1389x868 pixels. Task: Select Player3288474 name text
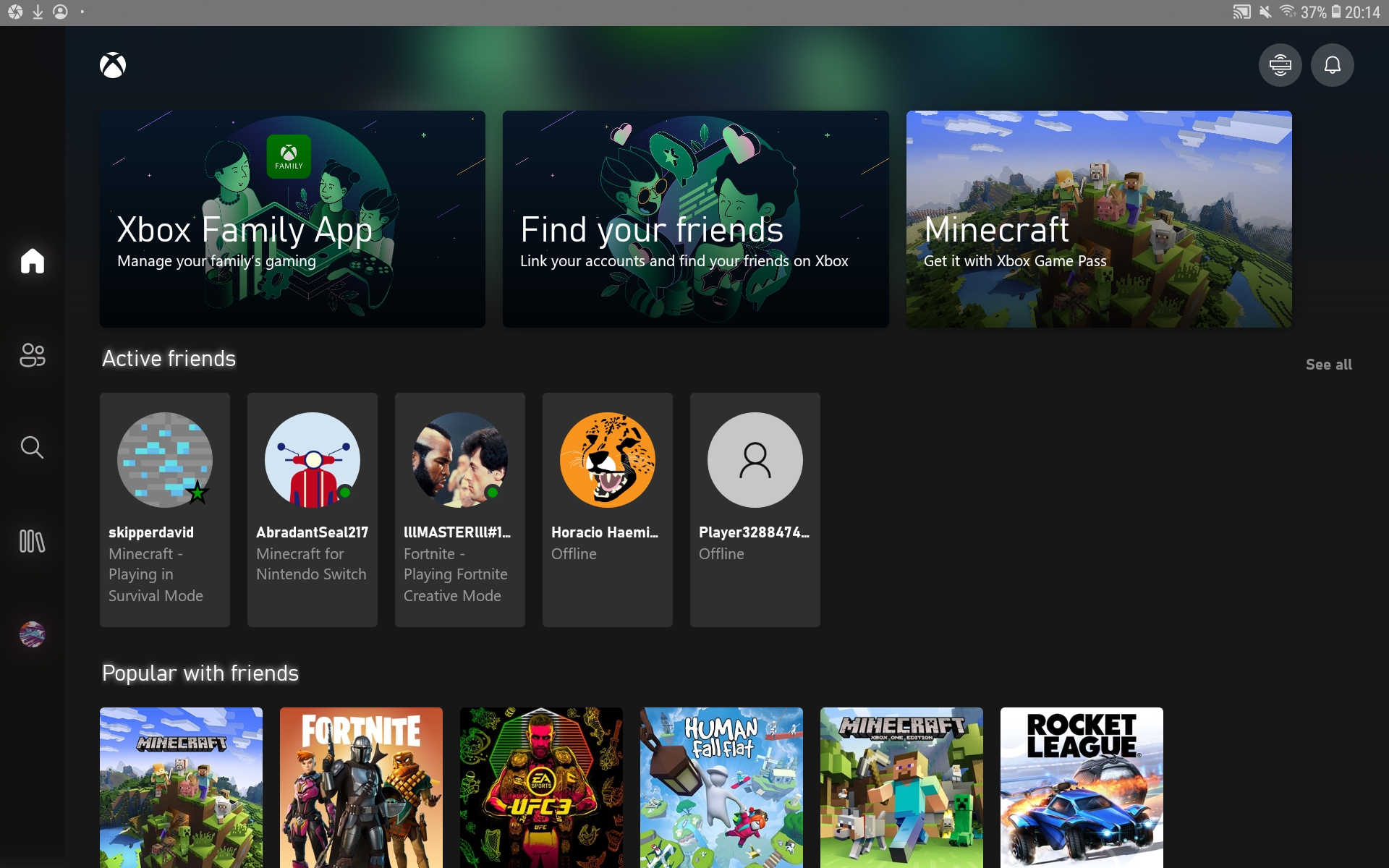(754, 532)
